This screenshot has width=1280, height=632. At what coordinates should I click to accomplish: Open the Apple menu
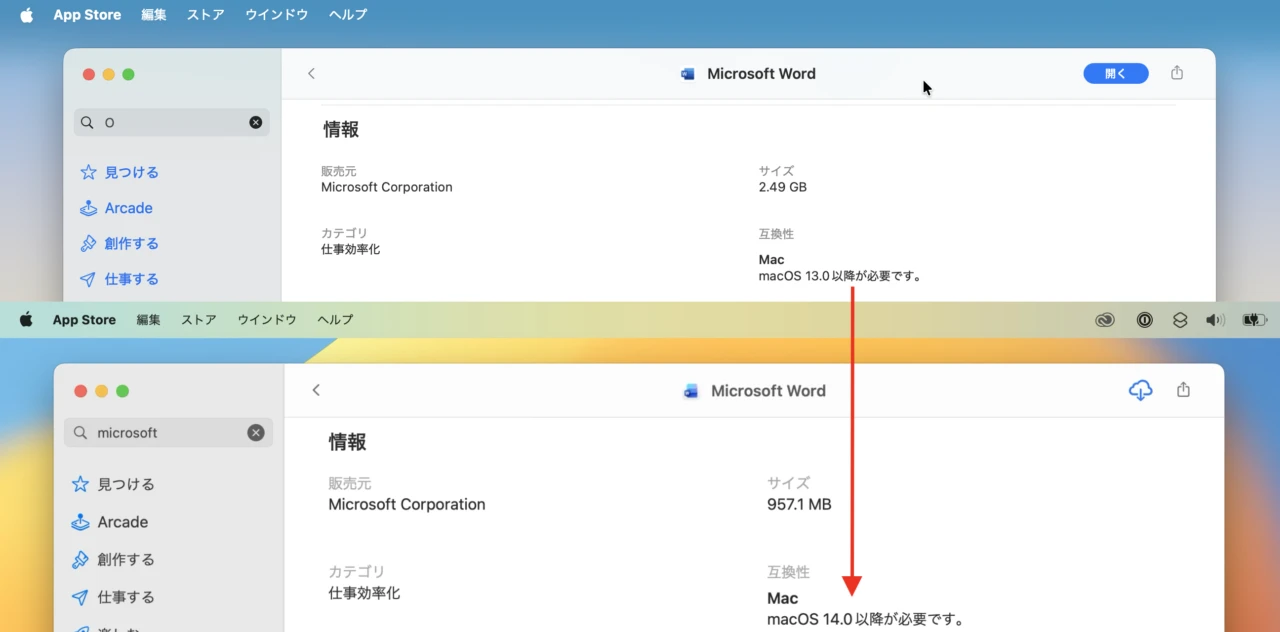pyautogui.click(x=25, y=14)
